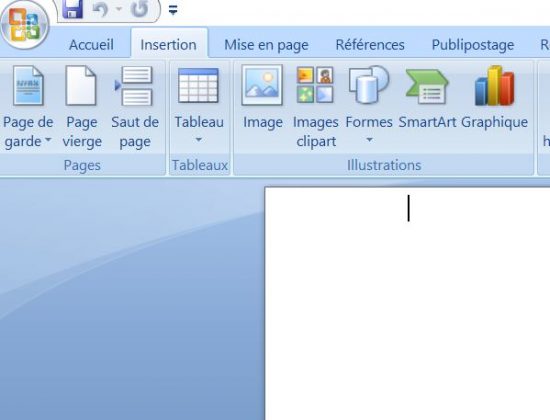
Task: Go to the Références tab
Action: [x=370, y=45]
